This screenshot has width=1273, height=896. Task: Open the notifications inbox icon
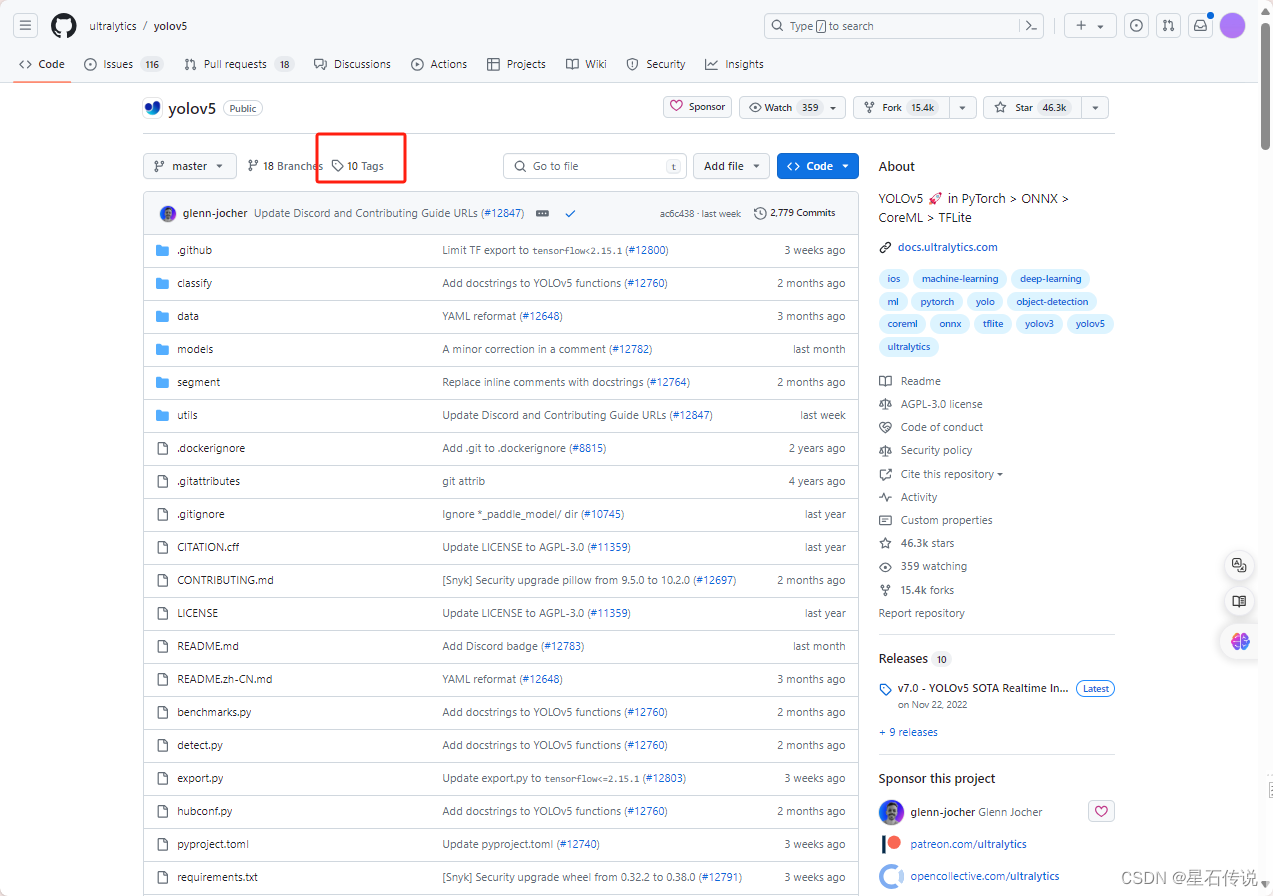pyautogui.click(x=1200, y=26)
